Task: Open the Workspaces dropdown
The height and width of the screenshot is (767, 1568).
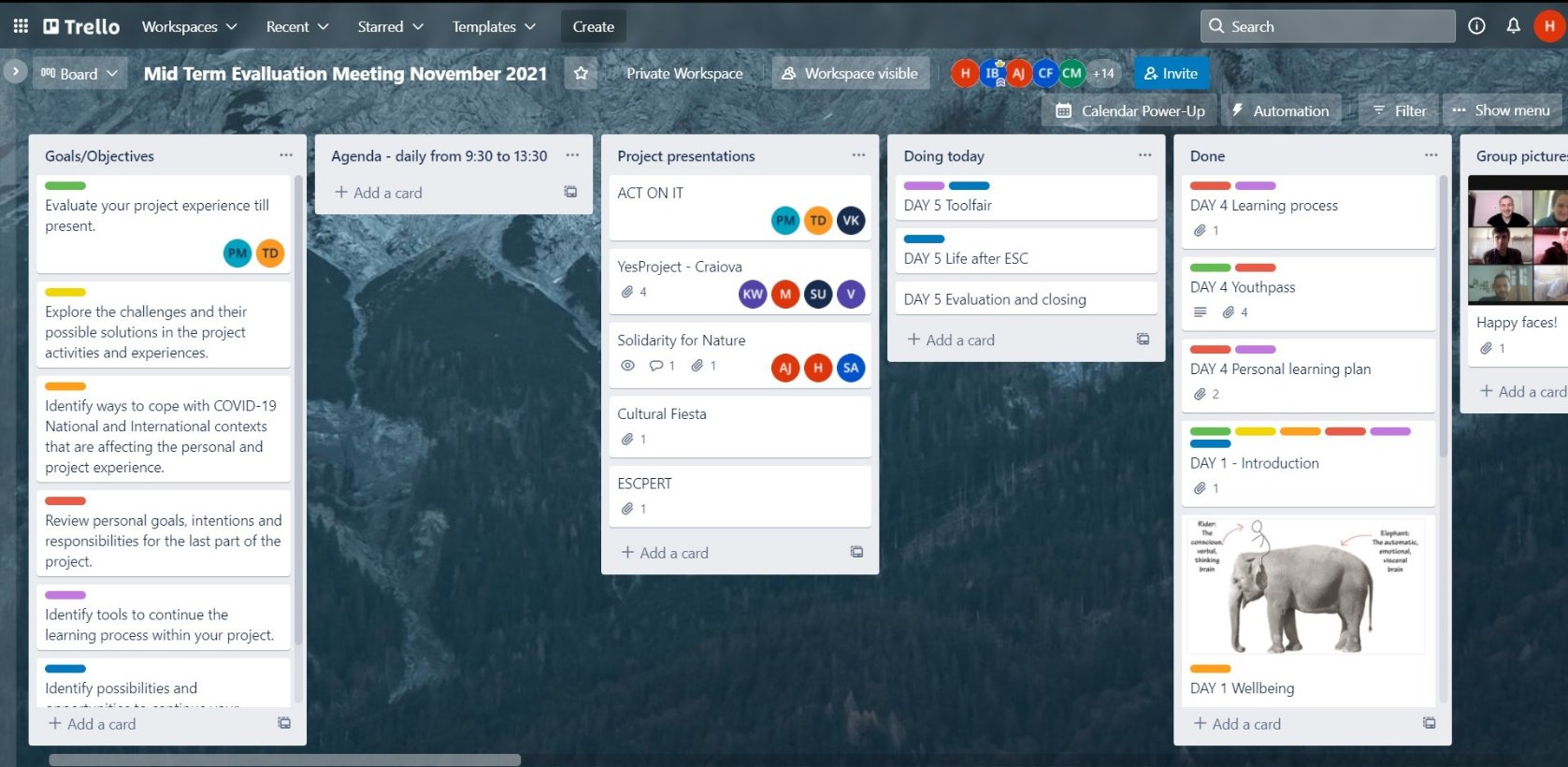Action: click(189, 26)
